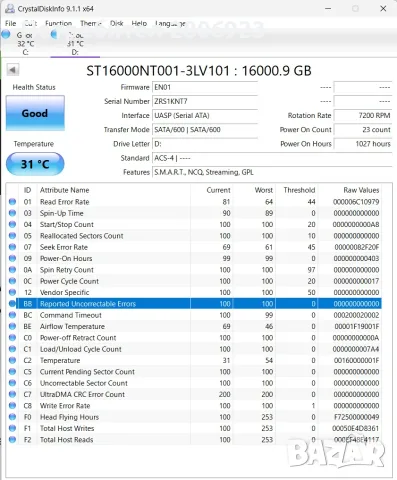397x480 pixels.
Task: Click status dot for UltraDMA CRC Error Count
Action: point(12,394)
